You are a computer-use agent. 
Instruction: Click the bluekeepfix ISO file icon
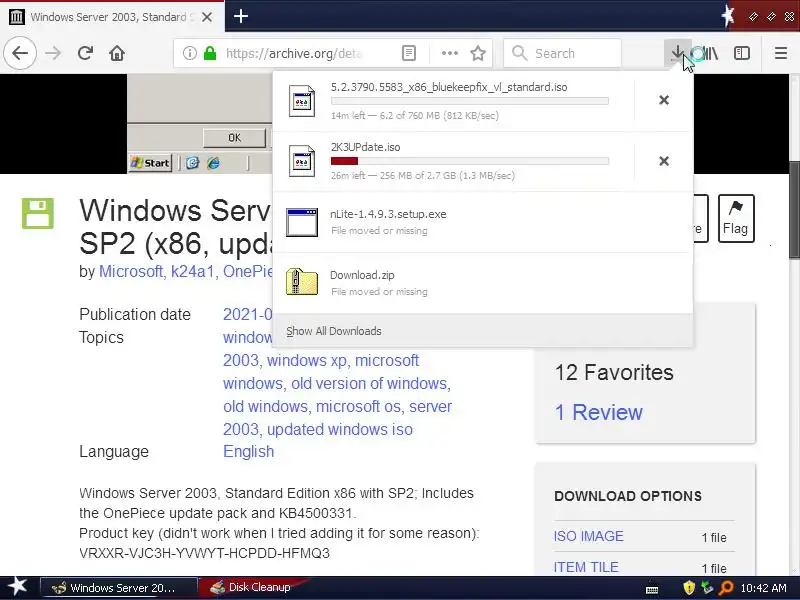(302, 101)
